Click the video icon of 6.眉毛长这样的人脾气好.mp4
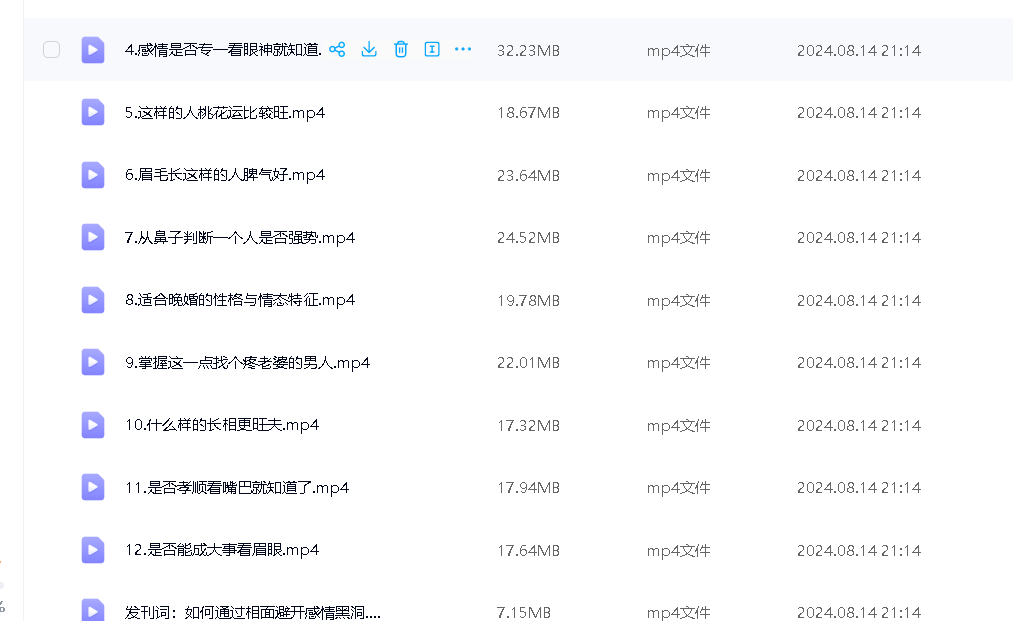Viewport: 1013px width, 621px height. coord(93,175)
